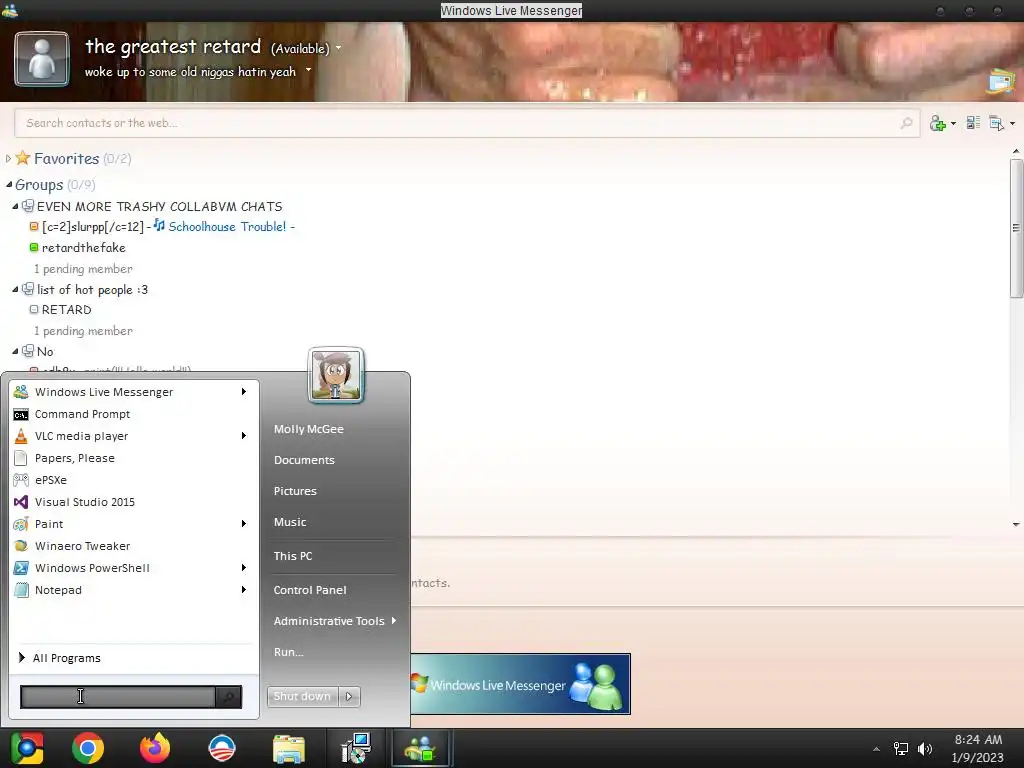The height and width of the screenshot is (768, 1024).
Task: Click the Shut down button
Action: [x=302, y=696]
